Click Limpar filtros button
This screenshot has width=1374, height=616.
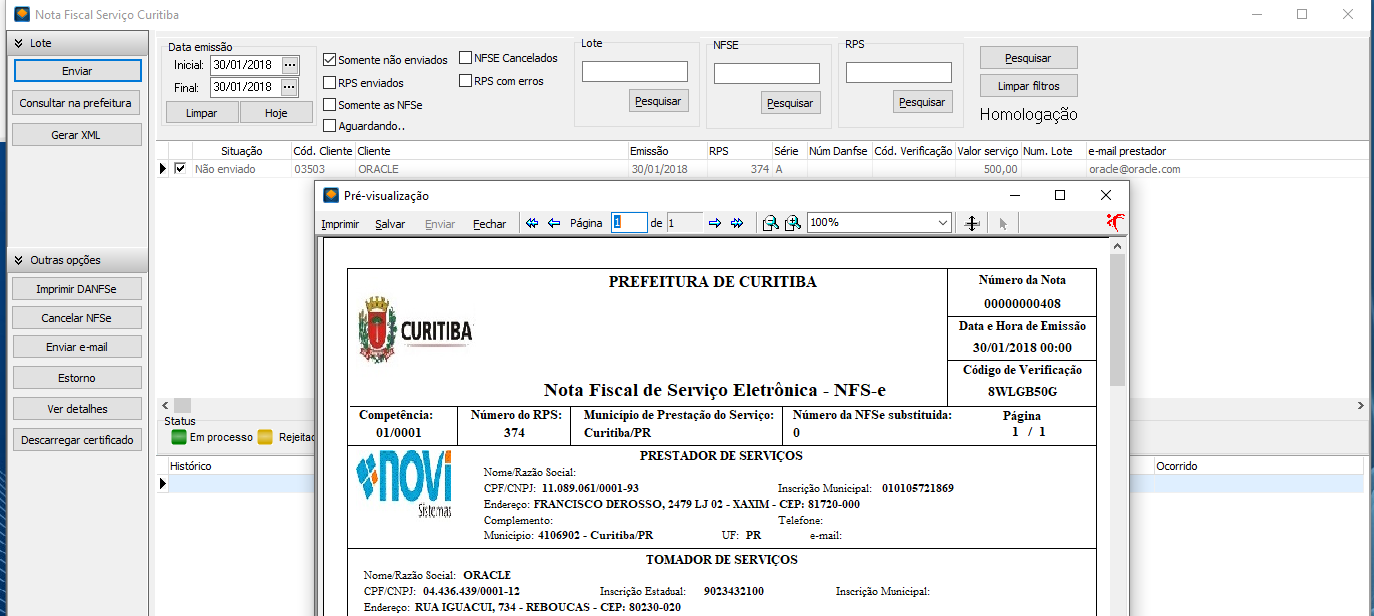[x=1029, y=86]
